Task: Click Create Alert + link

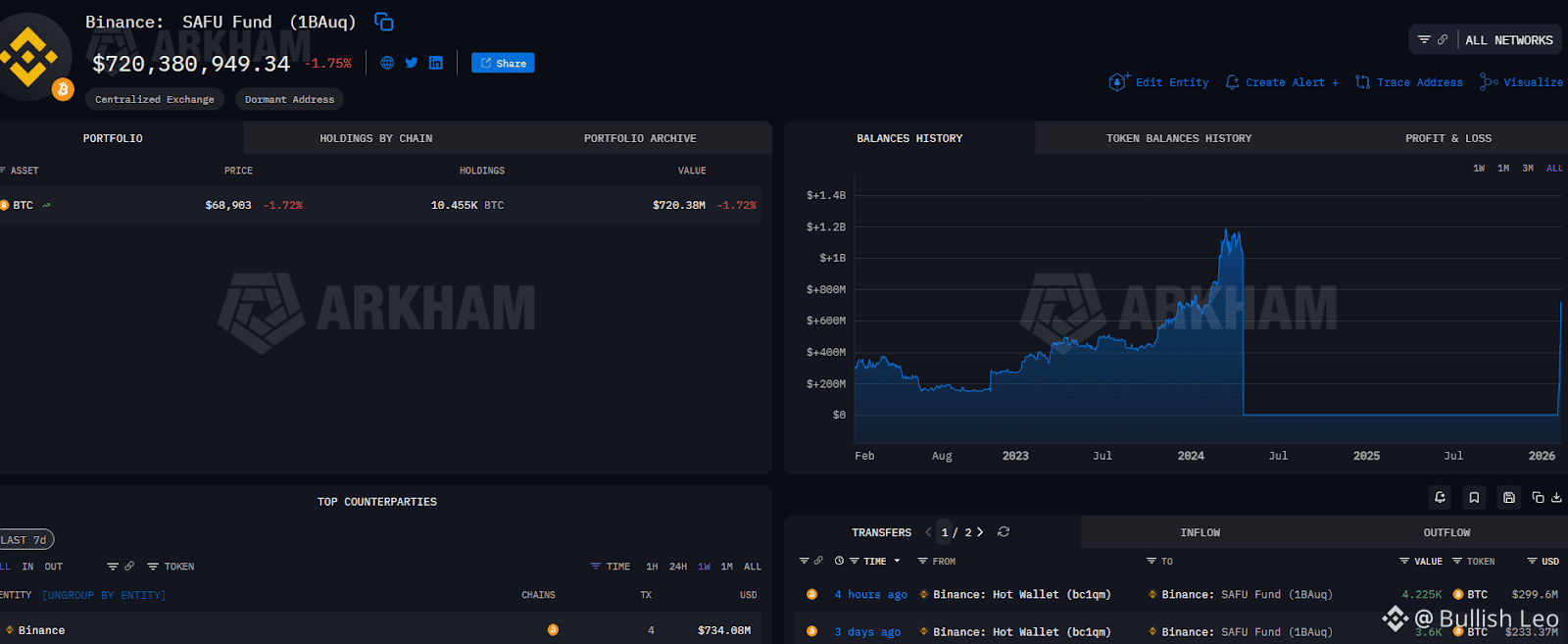Action: [x=1282, y=82]
